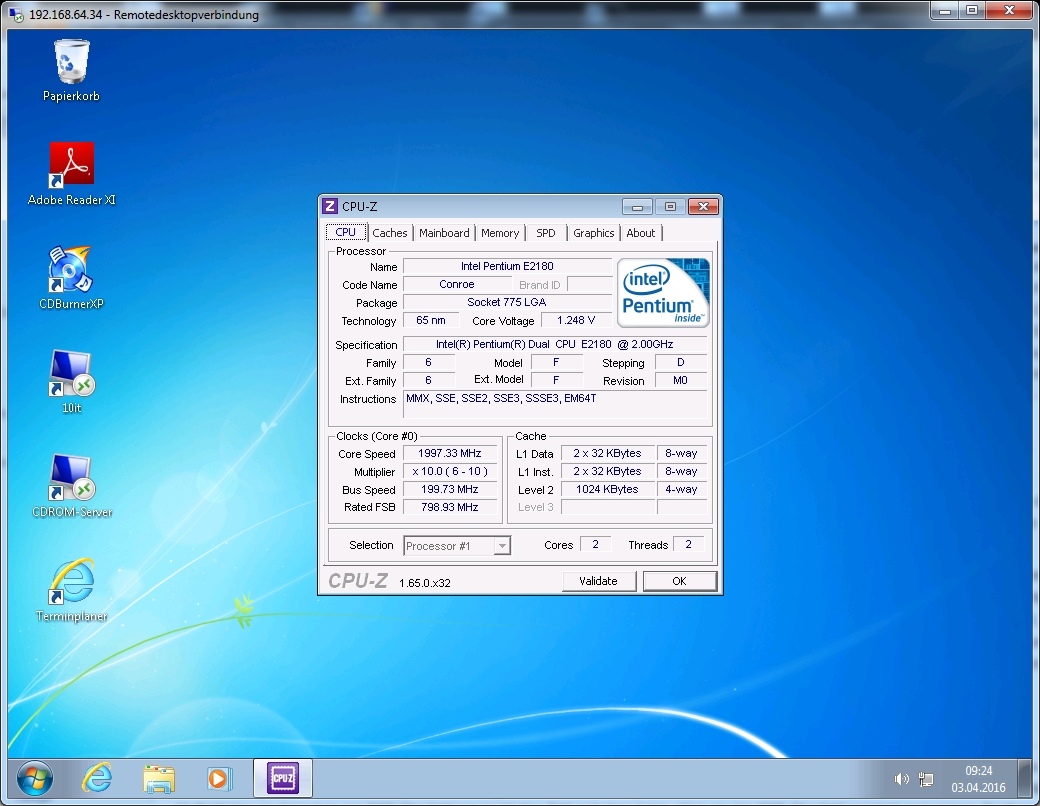Image resolution: width=1040 pixels, height=806 pixels.
Task: Expand the Processor #1 selection dropdown
Action: click(502, 546)
